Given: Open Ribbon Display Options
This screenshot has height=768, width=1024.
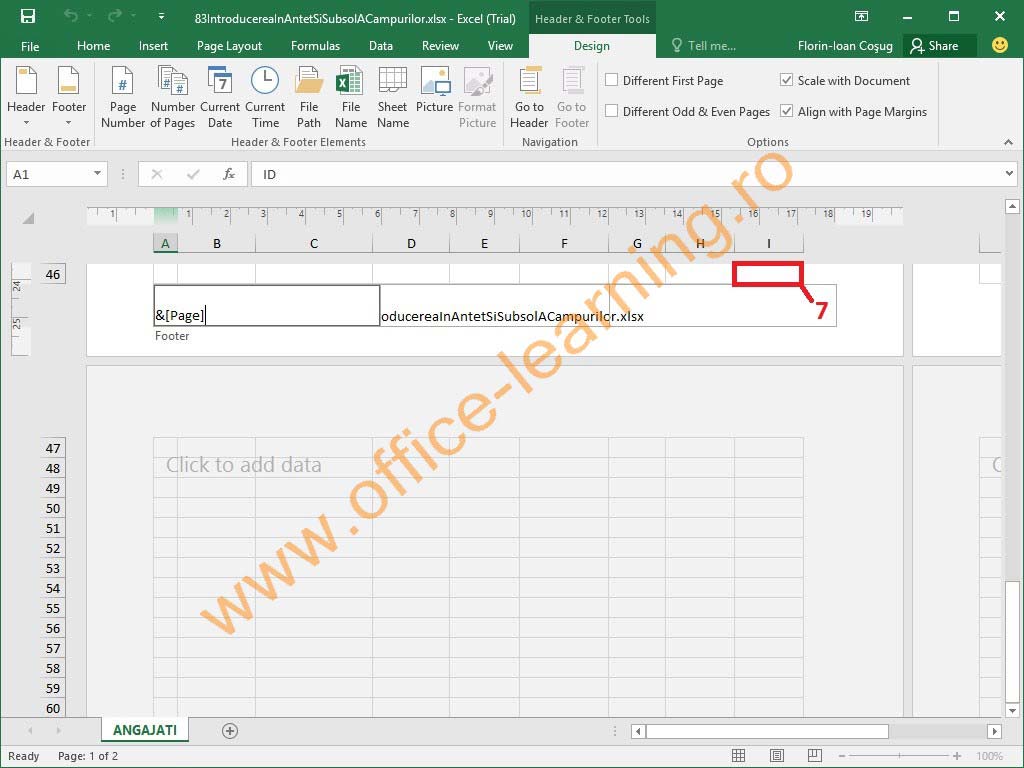Looking at the screenshot, I should coord(861,16).
